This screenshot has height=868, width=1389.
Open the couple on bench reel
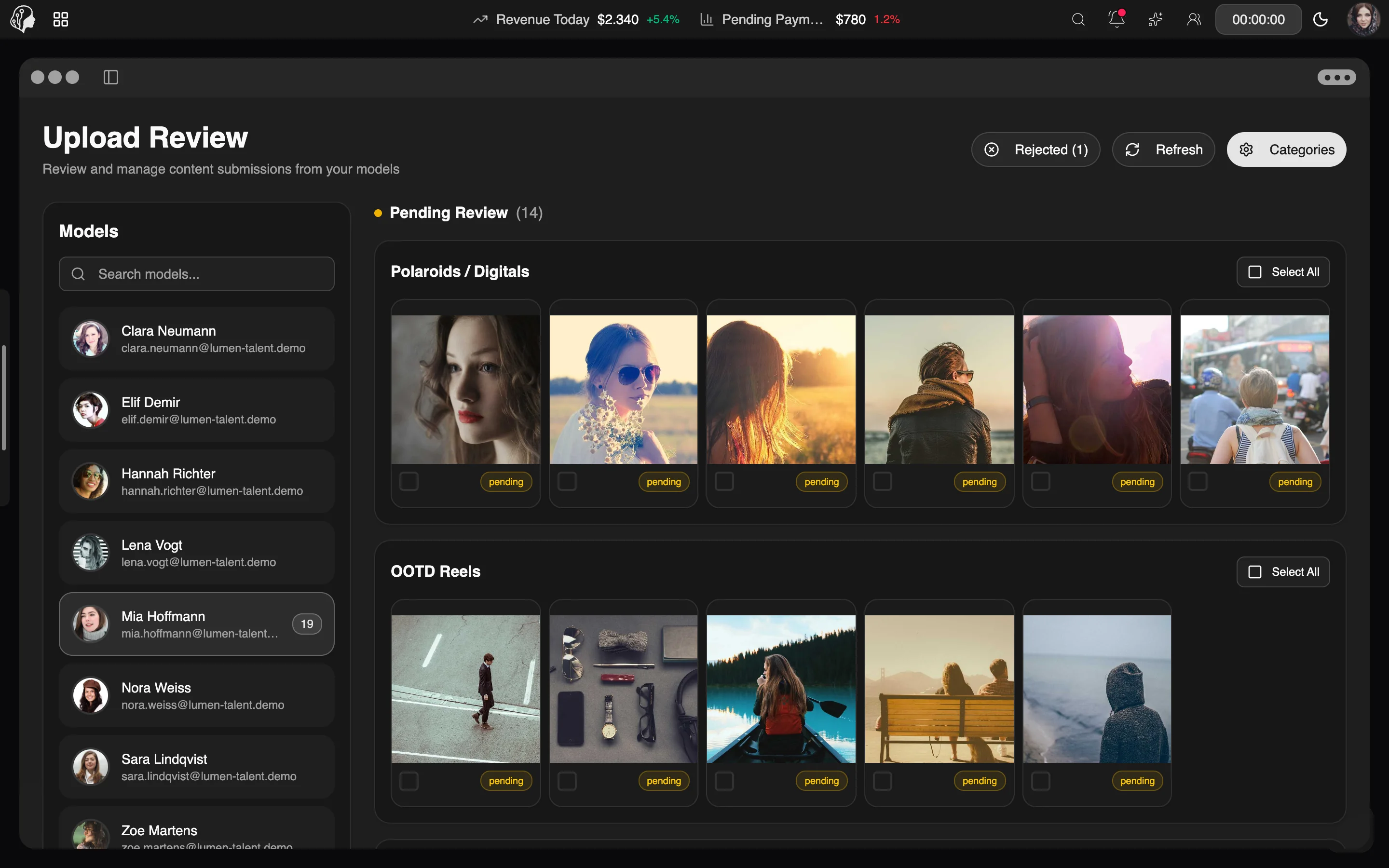(939, 689)
